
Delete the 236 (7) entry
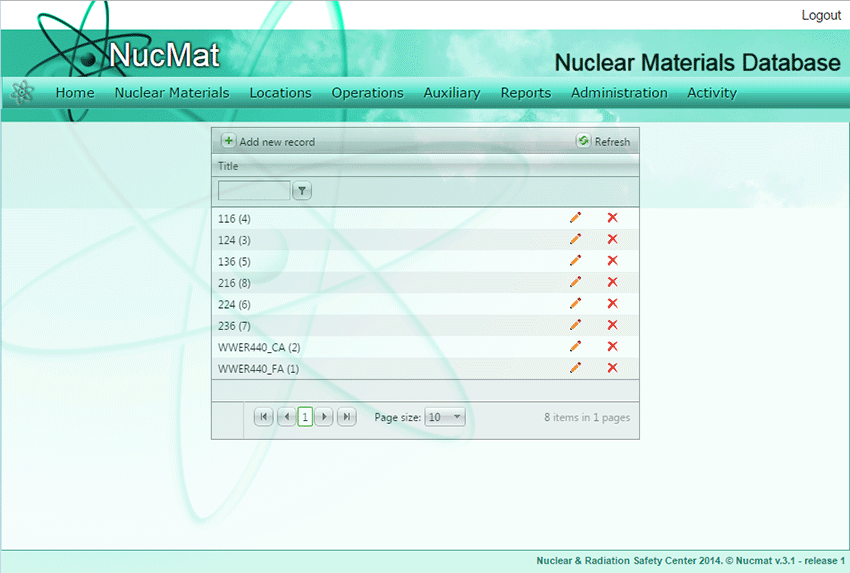coord(612,325)
